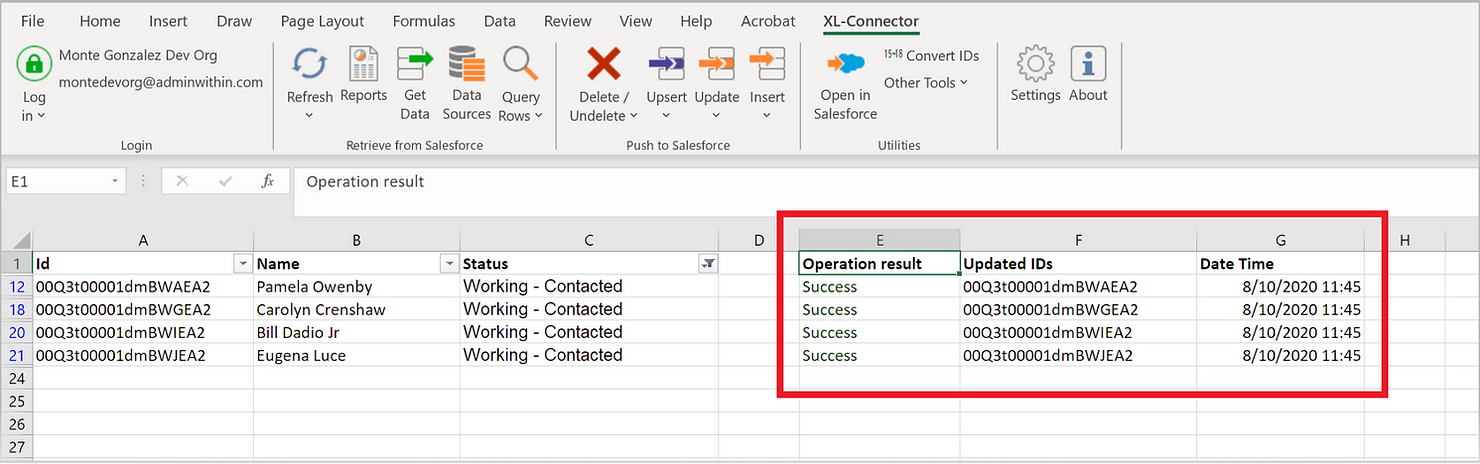Select column A header

point(143,240)
